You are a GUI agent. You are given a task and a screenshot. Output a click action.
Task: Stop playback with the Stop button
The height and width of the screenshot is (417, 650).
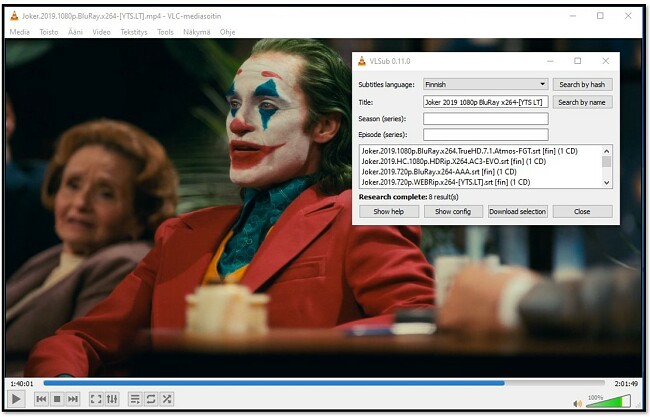tap(57, 399)
